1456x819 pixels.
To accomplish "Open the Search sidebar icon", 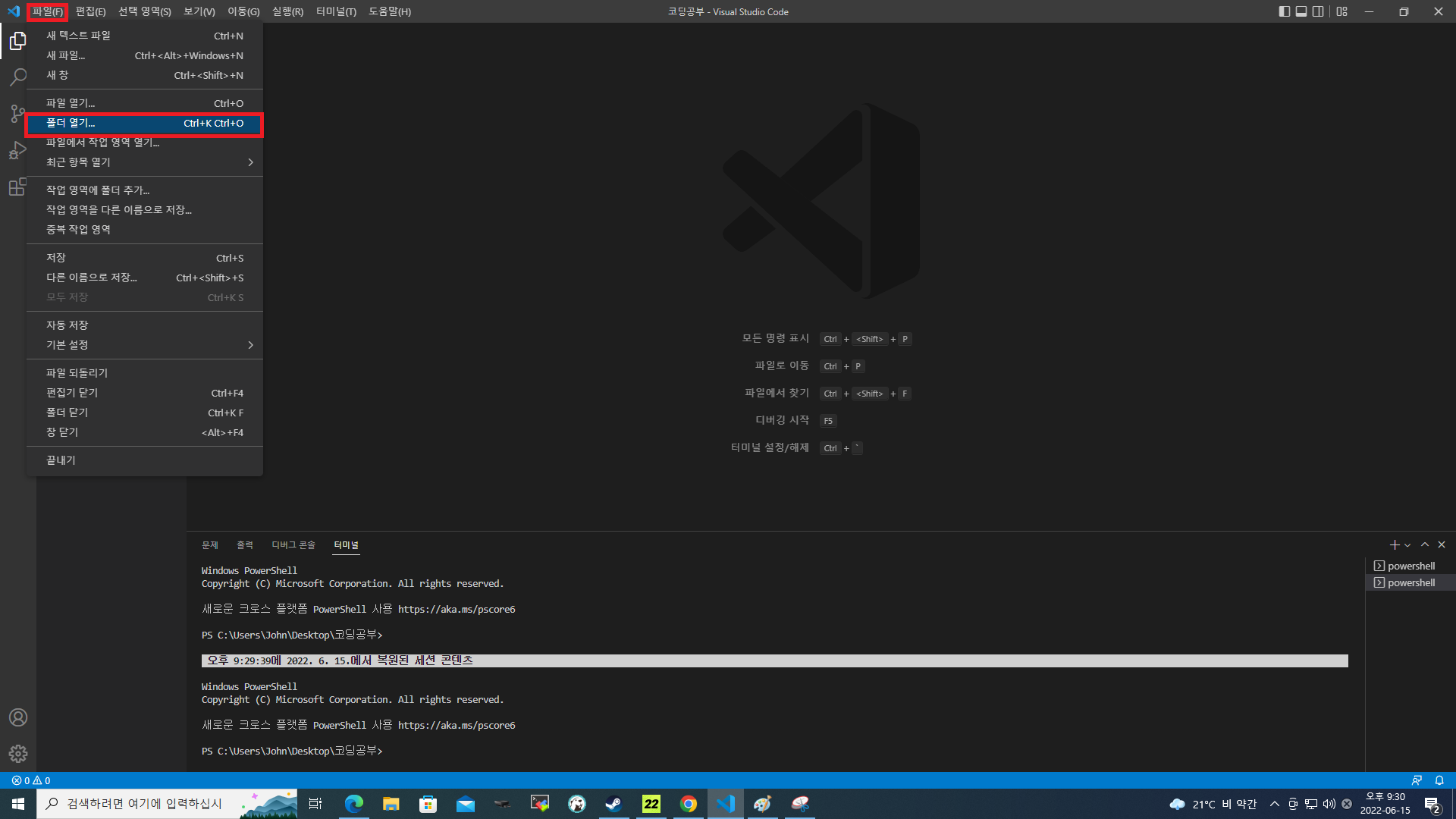I will point(17,77).
